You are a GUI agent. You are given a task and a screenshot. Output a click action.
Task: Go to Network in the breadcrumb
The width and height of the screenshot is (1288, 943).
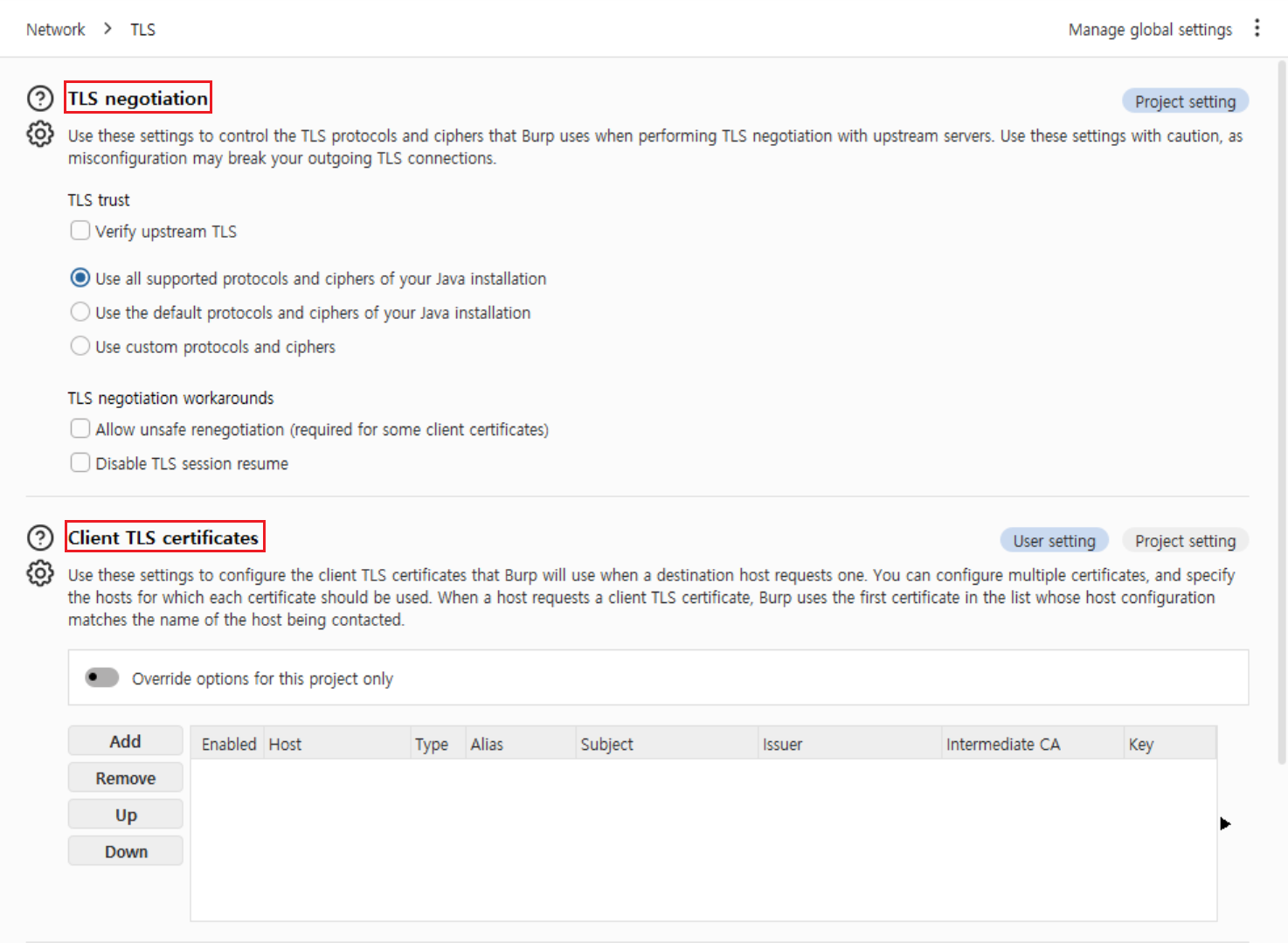pos(56,30)
